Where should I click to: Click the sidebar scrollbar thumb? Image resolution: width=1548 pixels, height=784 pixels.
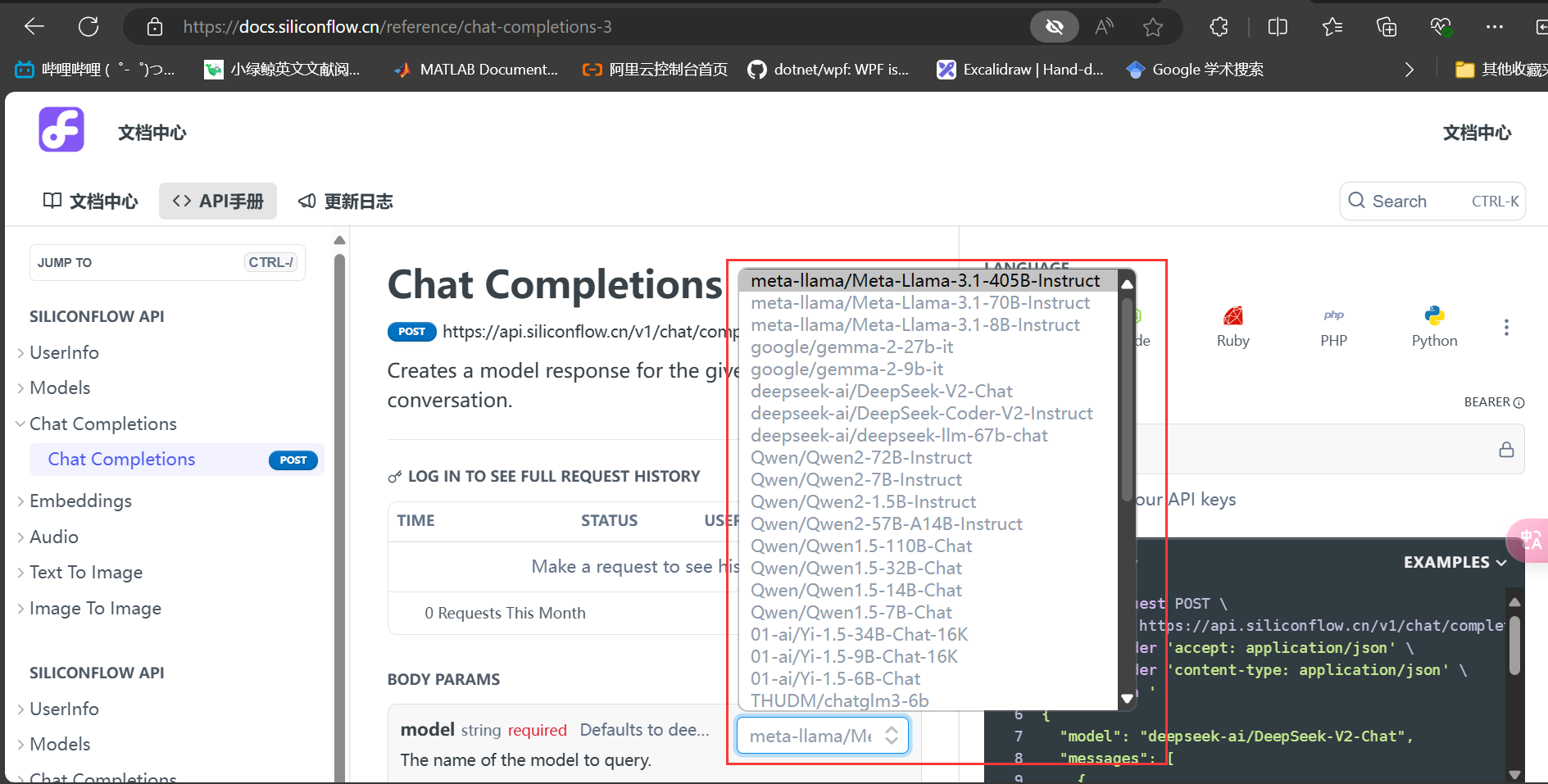point(339,518)
